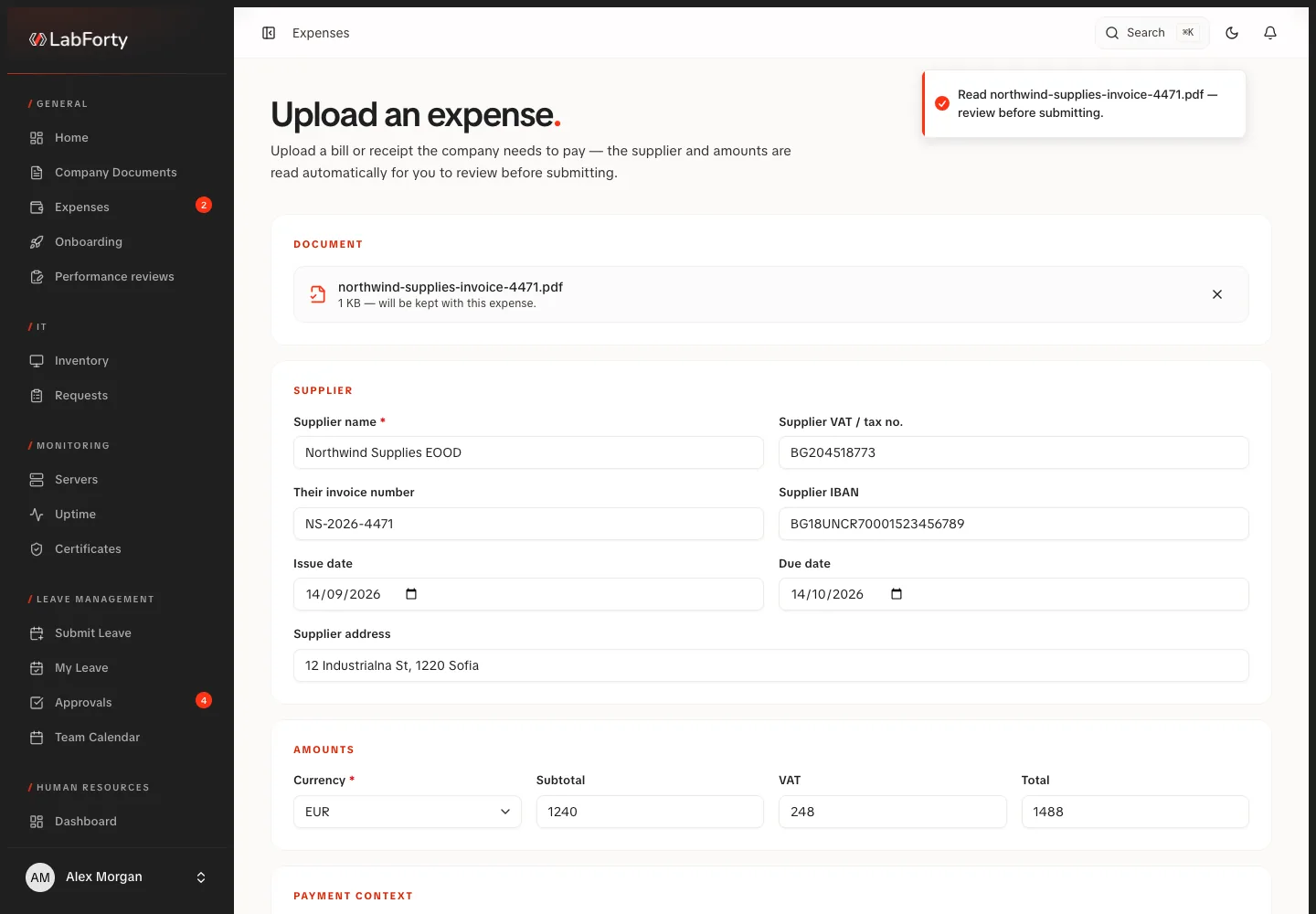Open My Leave in the sidebar
Image resolution: width=1316 pixels, height=914 pixels.
[x=117, y=668]
